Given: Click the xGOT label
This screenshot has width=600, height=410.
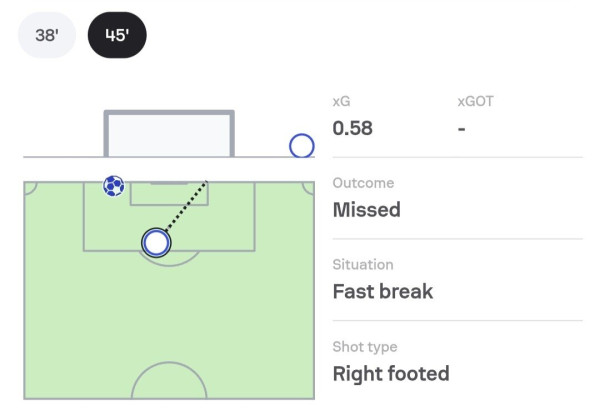Looking at the screenshot, I should coord(475,102).
